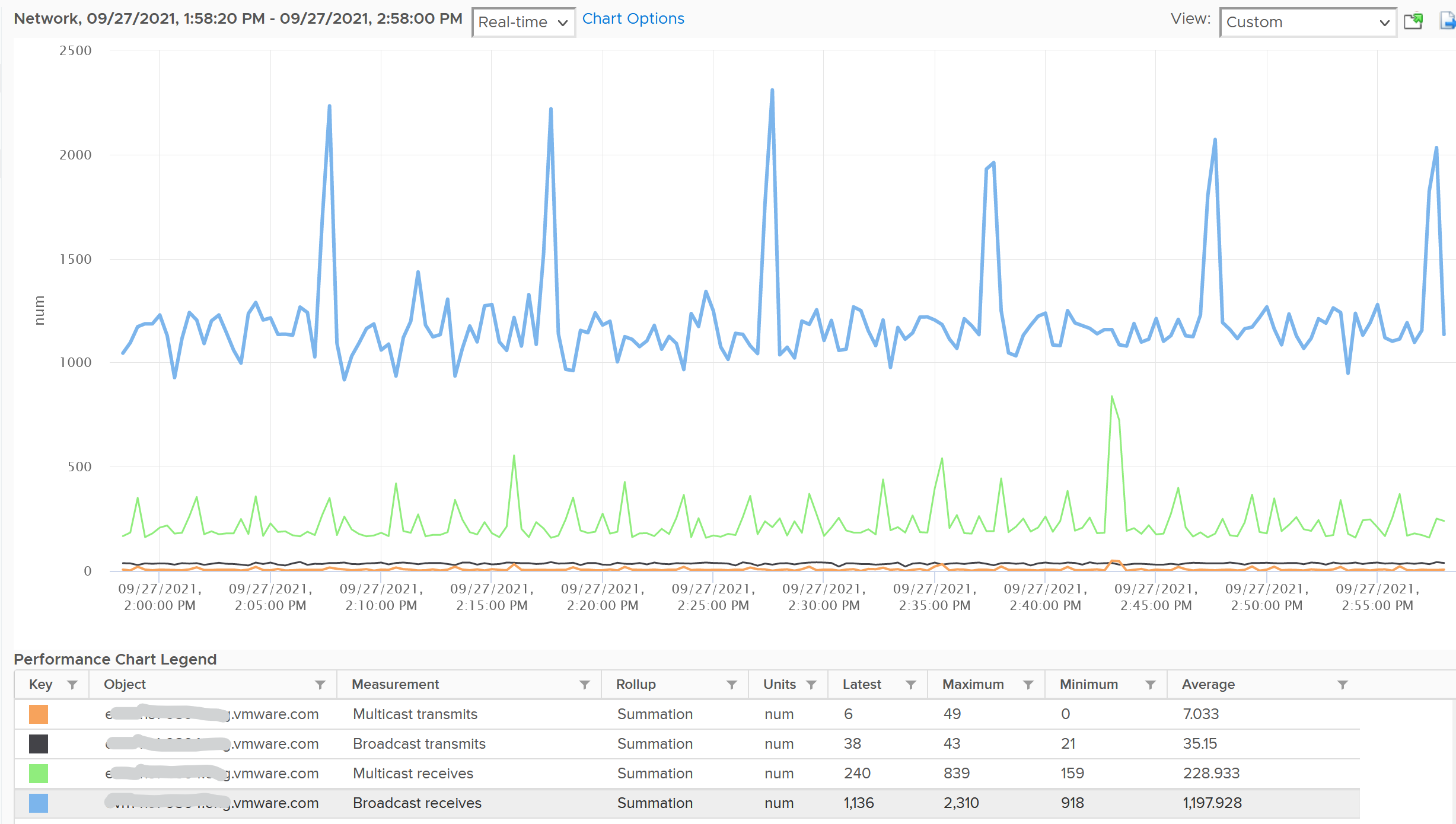Viewport: 1456px width, 824px height.
Task: Sort by the Measurement column header
Action: [395, 684]
